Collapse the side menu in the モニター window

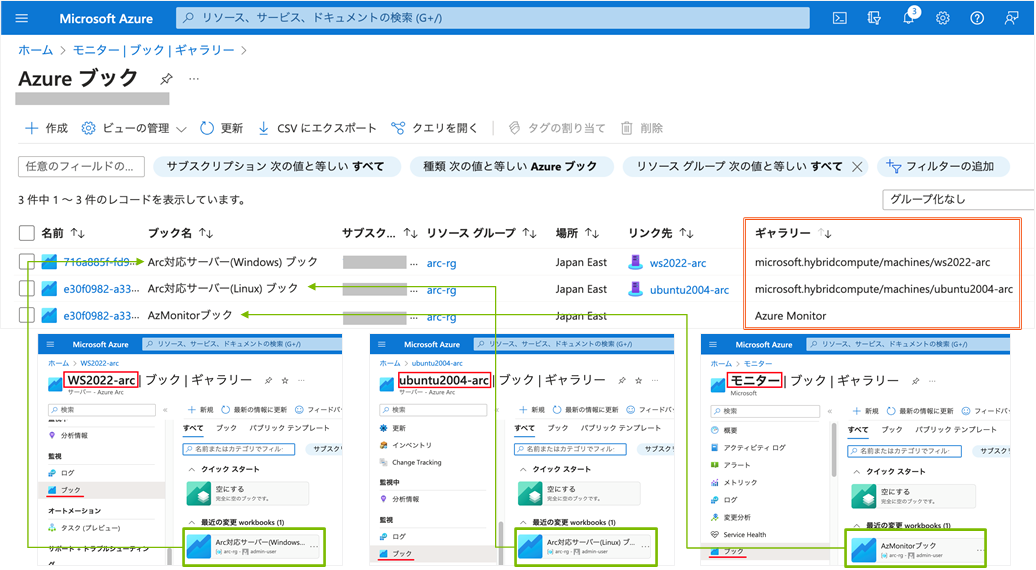(x=830, y=411)
